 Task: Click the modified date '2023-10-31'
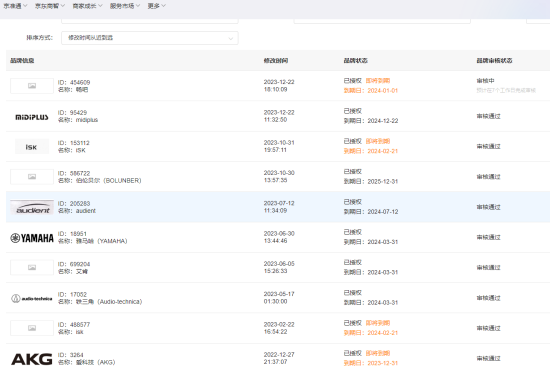279,143
